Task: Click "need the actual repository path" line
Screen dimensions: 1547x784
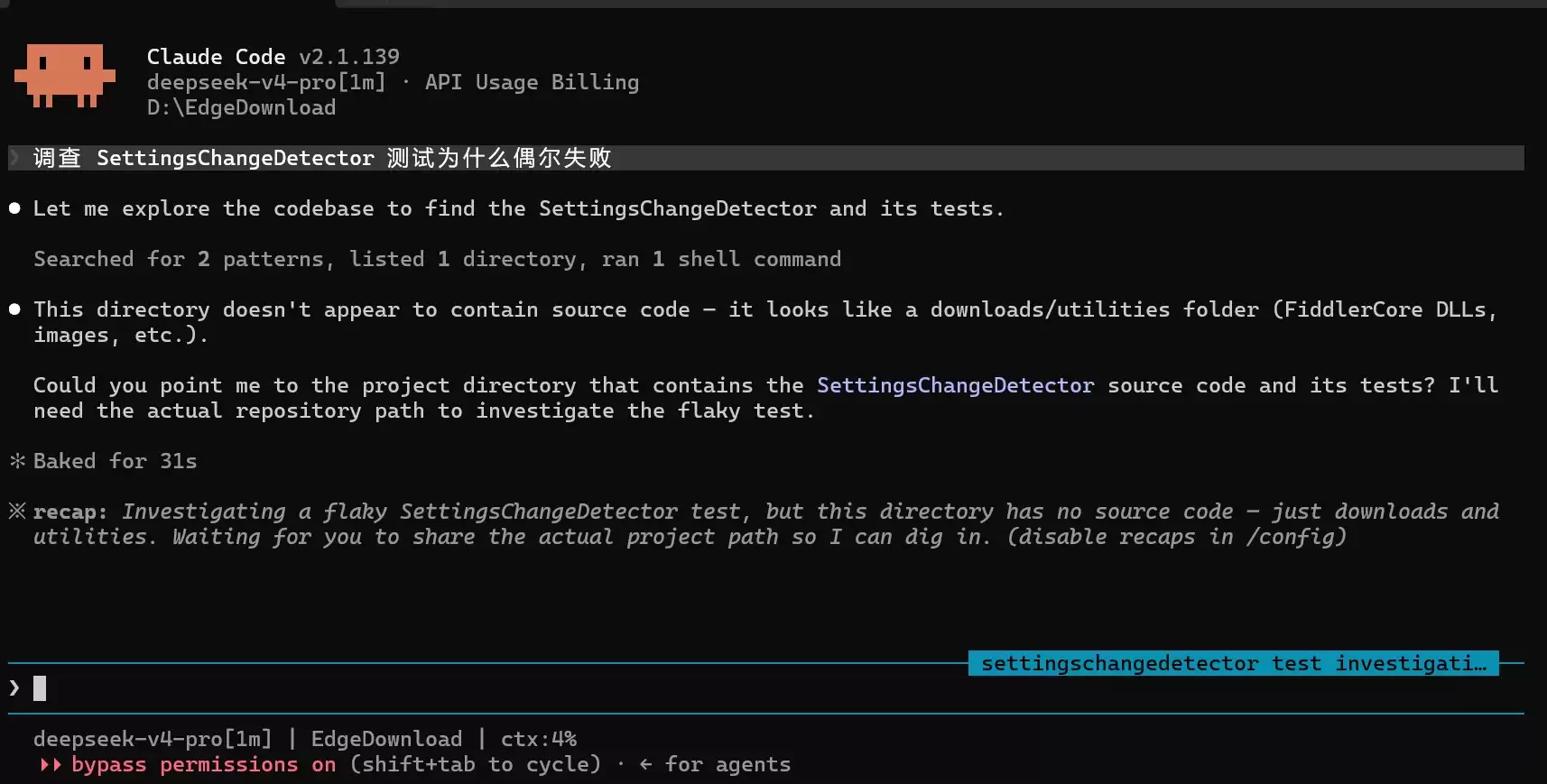Action: tap(423, 410)
